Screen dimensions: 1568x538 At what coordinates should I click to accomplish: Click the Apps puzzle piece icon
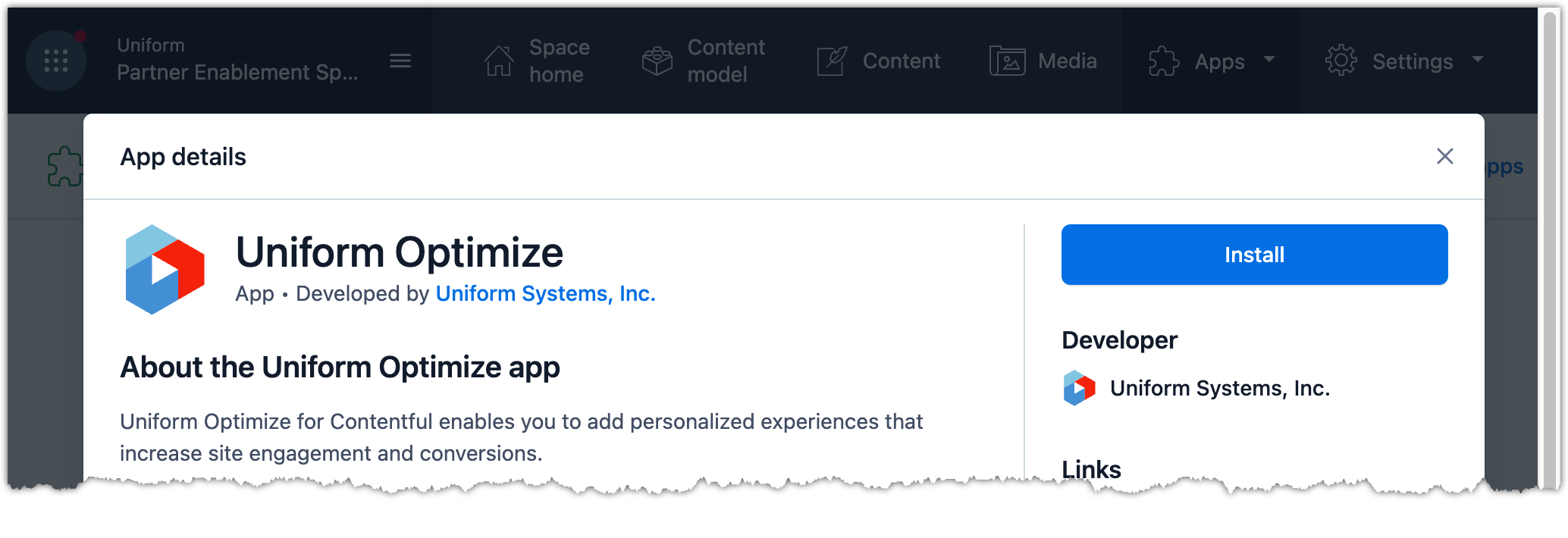click(x=1164, y=61)
